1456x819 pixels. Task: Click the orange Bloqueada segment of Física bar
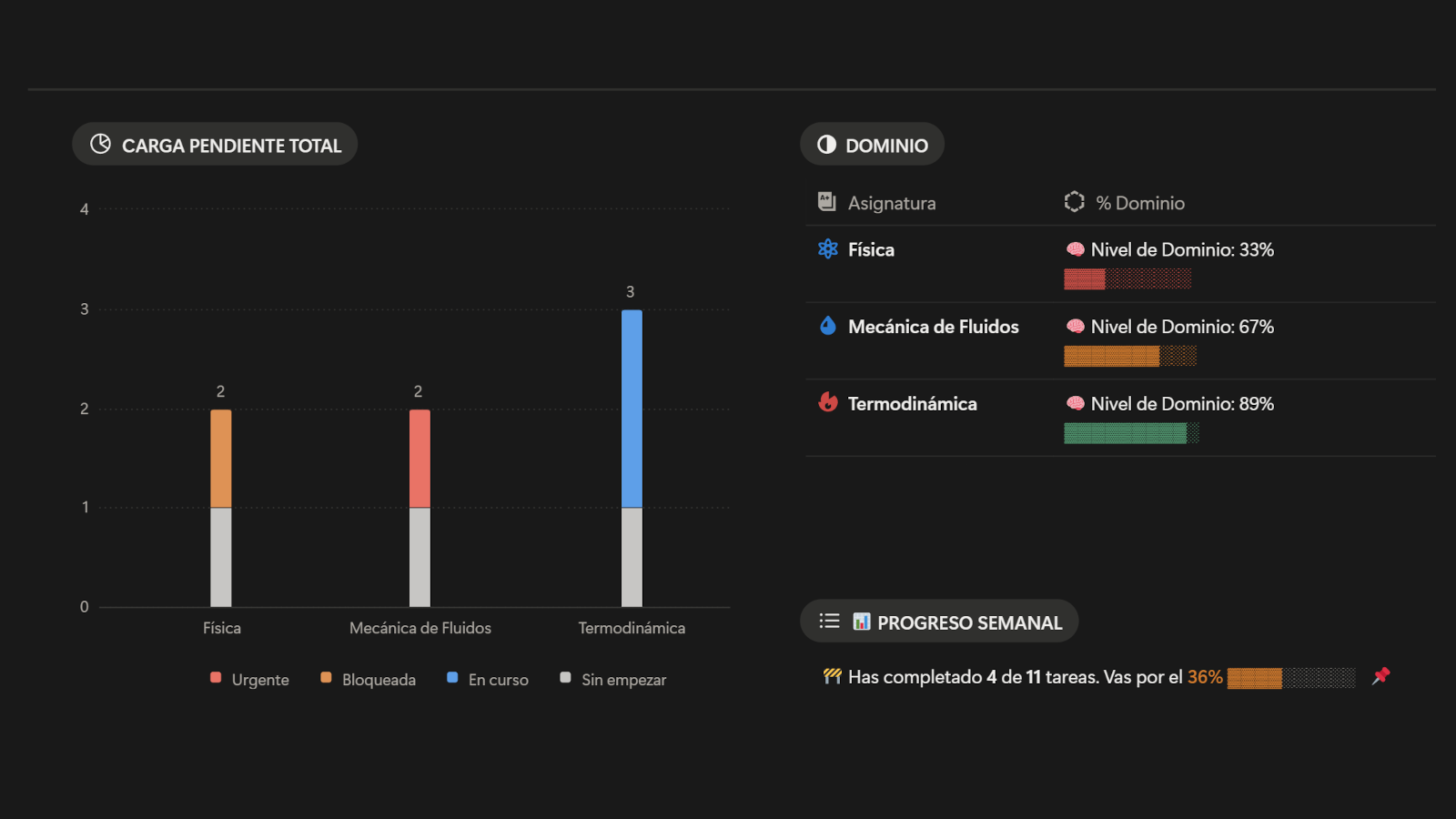coord(221,459)
